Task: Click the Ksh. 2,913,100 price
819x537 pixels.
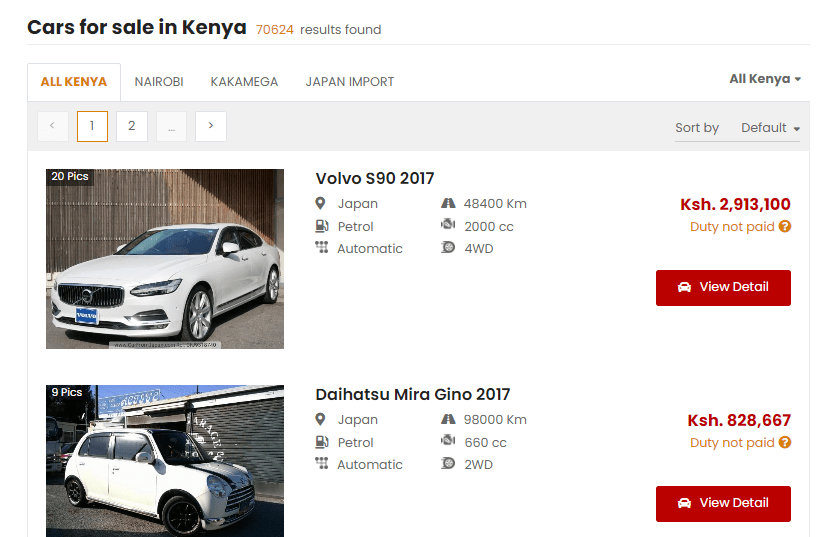Action: [735, 204]
